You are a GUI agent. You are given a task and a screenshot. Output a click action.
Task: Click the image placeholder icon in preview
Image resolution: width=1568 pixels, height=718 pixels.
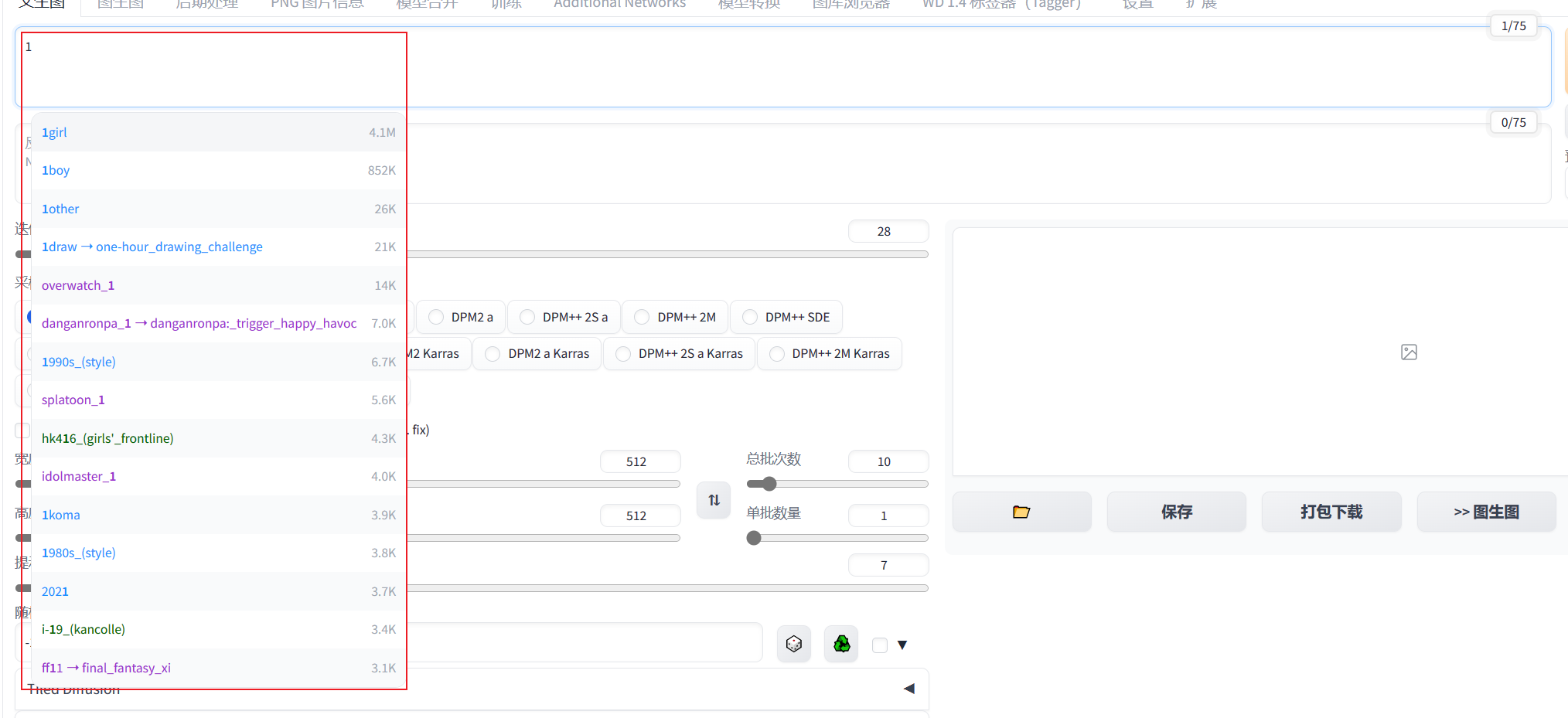tap(1409, 352)
